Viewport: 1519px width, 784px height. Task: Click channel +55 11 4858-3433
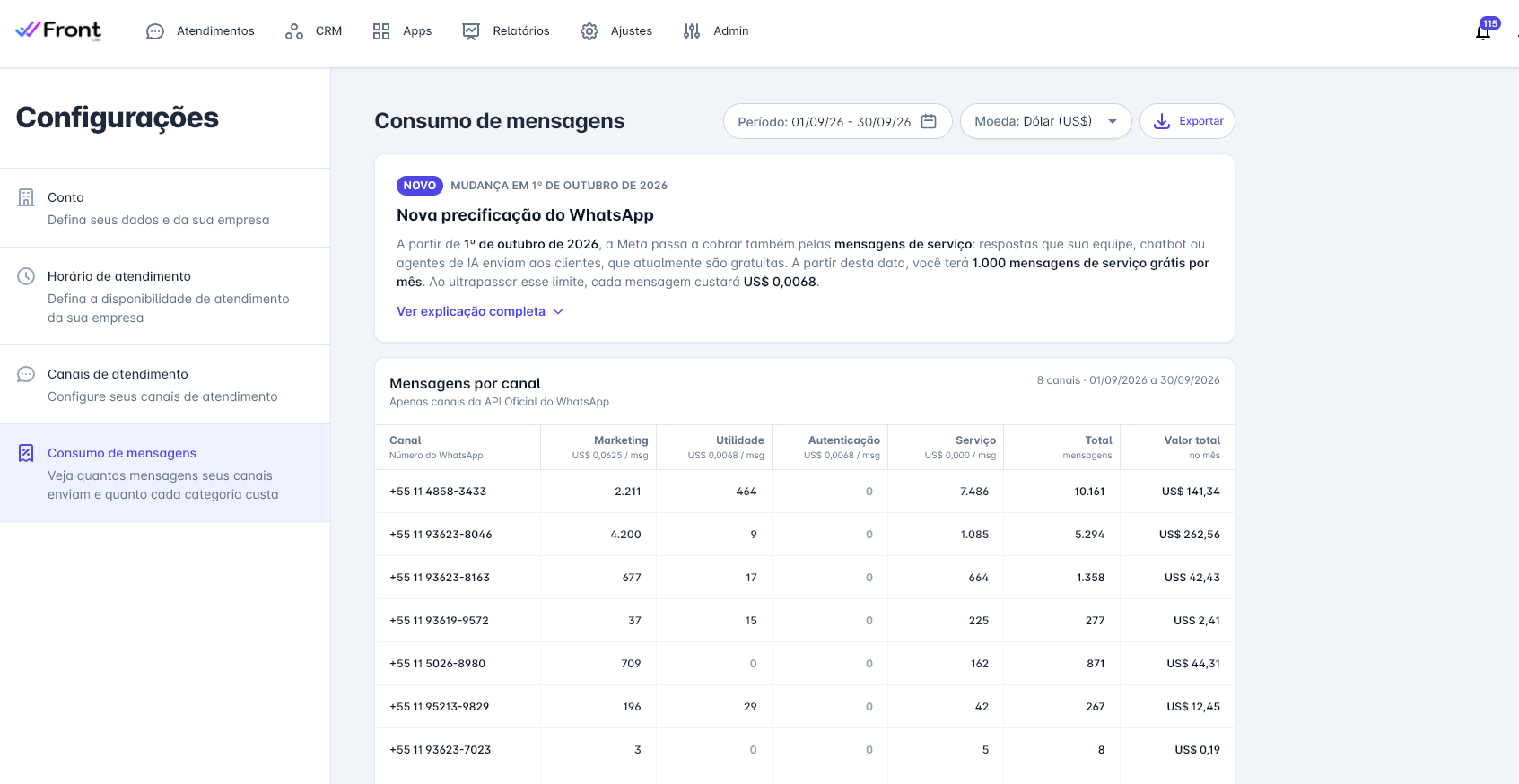438,492
